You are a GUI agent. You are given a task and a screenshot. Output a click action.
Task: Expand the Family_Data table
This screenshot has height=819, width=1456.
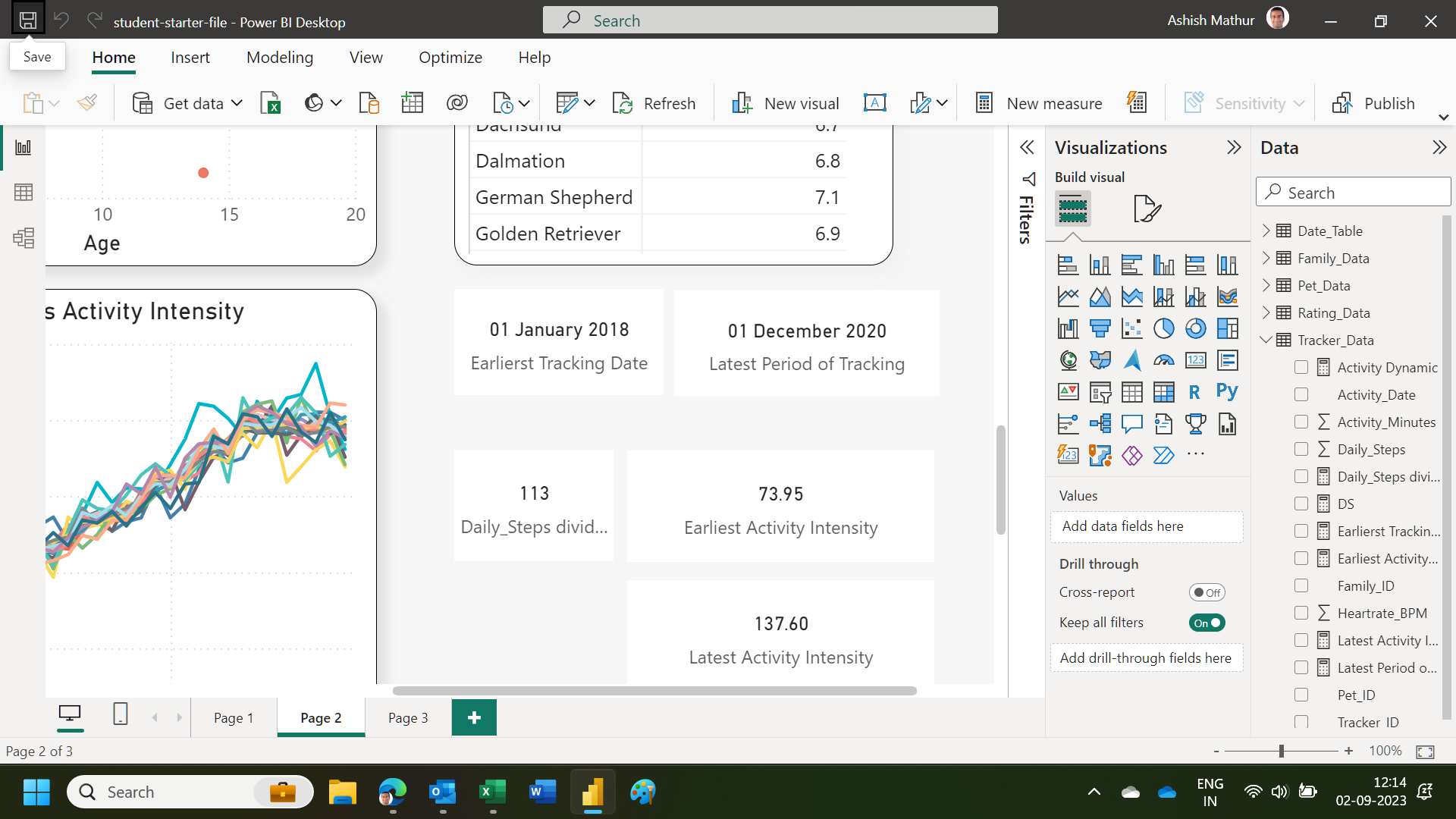point(1266,258)
